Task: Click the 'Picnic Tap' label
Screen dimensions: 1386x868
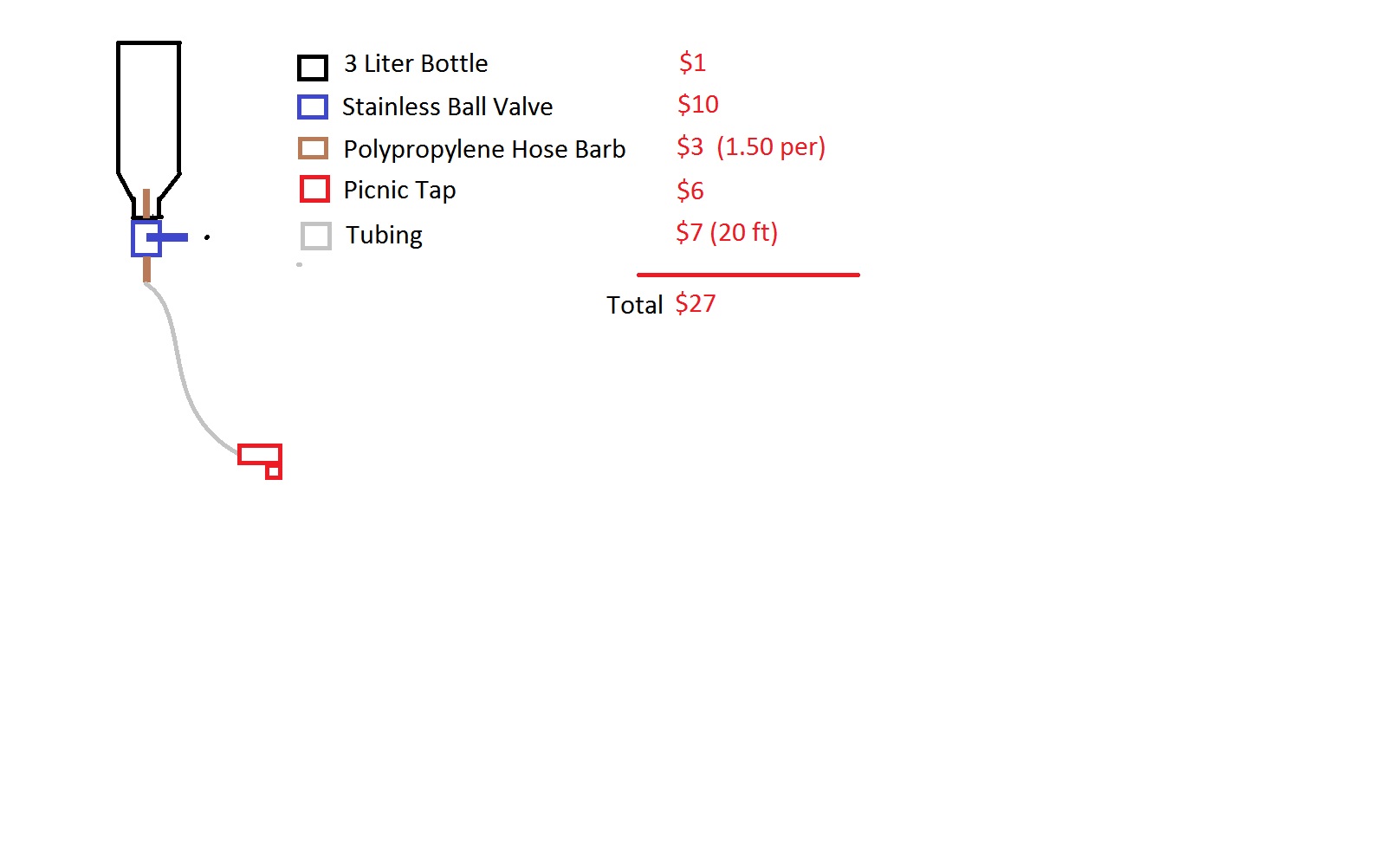Action: click(399, 191)
